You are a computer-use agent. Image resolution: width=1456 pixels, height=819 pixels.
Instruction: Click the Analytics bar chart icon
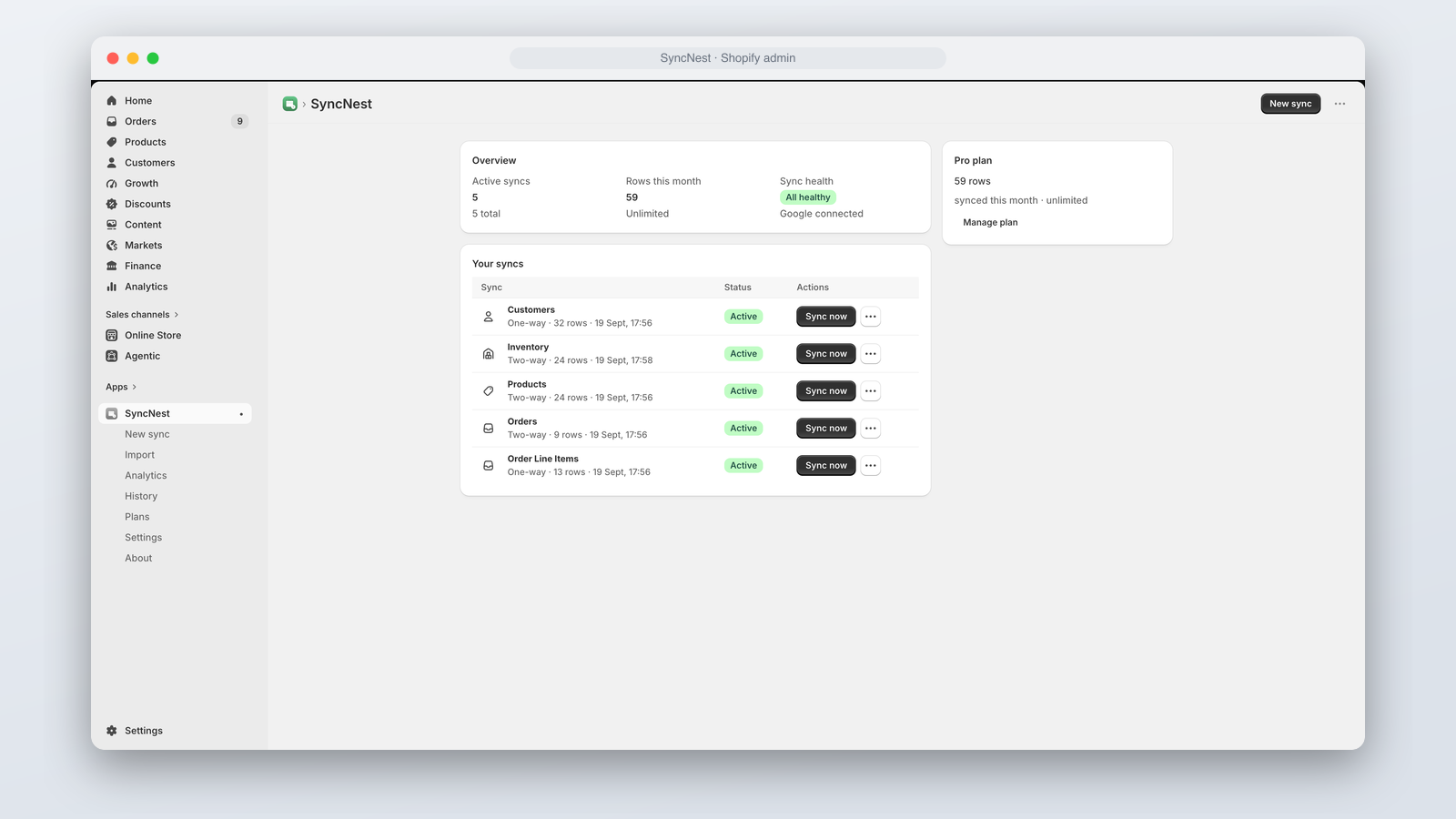tap(112, 287)
